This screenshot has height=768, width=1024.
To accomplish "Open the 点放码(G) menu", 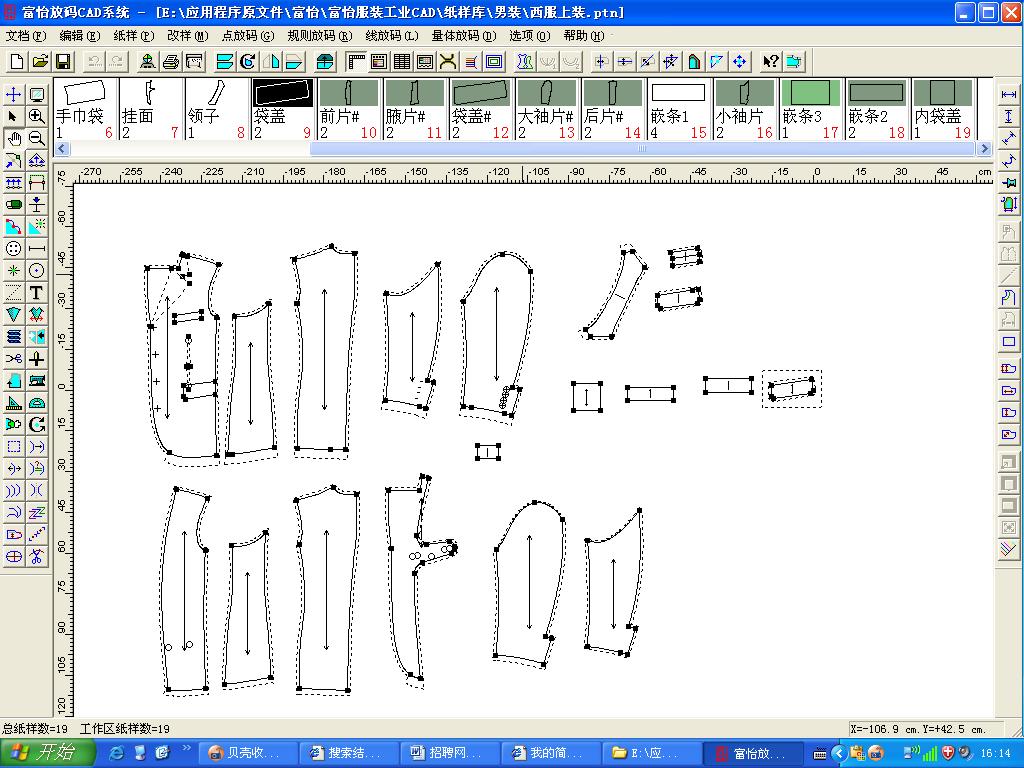I will coord(248,35).
